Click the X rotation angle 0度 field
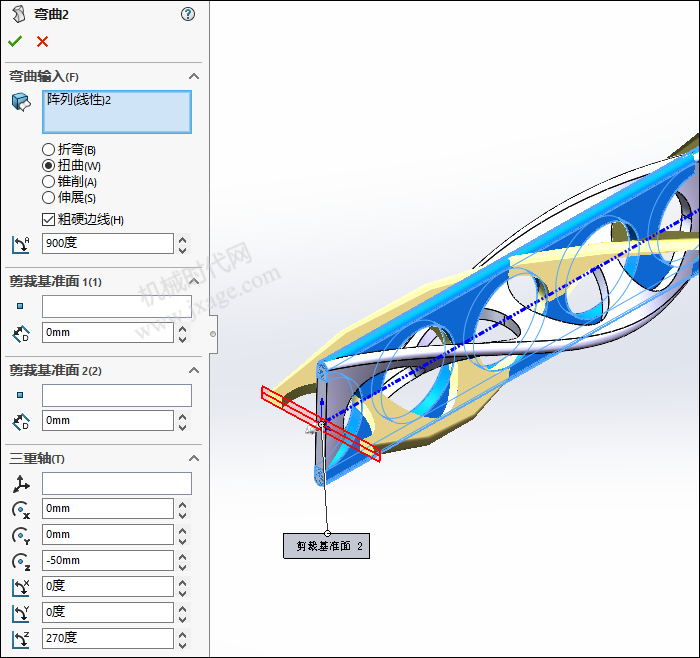700x658 pixels. pos(108,586)
